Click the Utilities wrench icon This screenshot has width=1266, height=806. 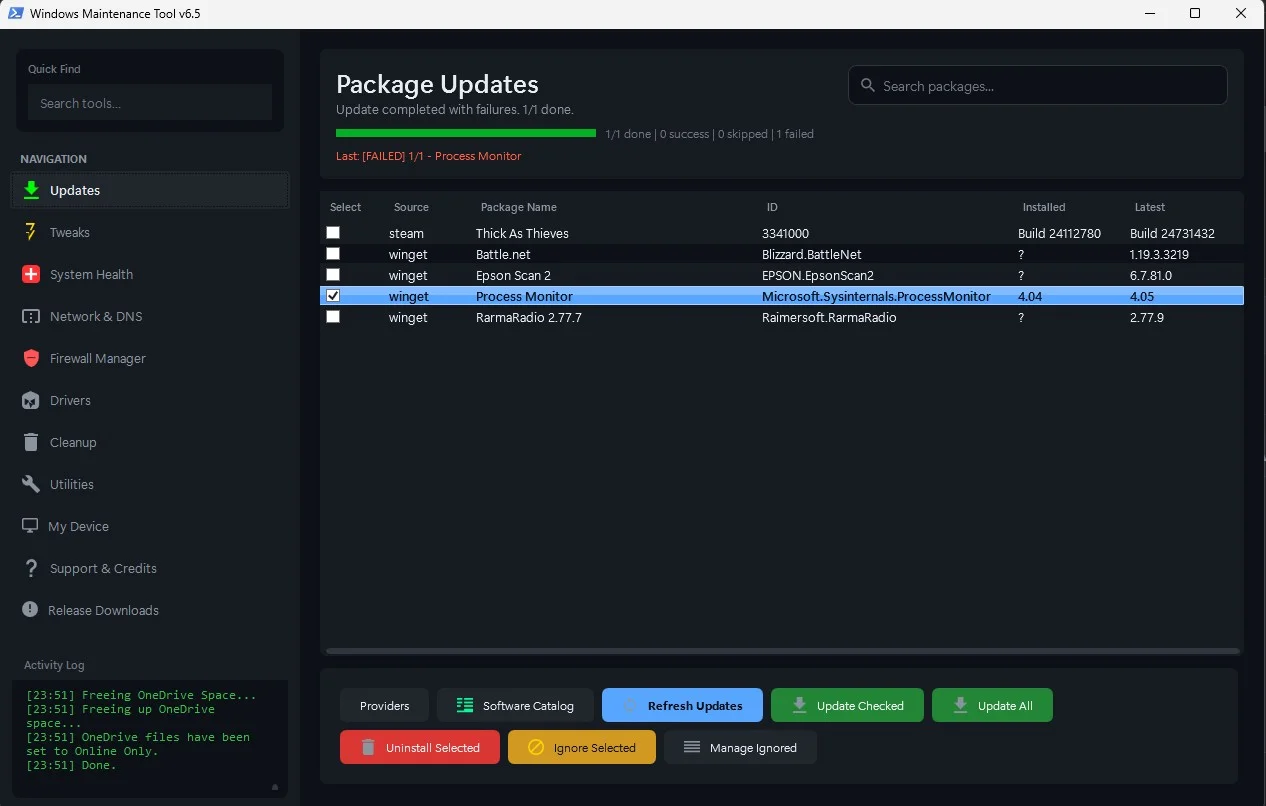pos(31,484)
